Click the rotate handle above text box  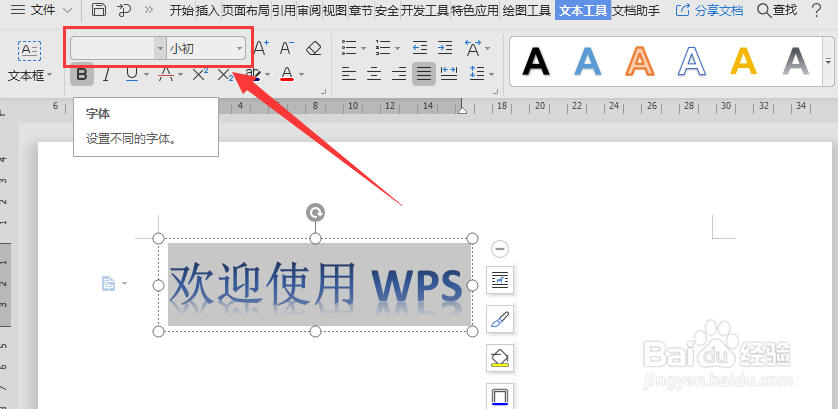point(315,213)
